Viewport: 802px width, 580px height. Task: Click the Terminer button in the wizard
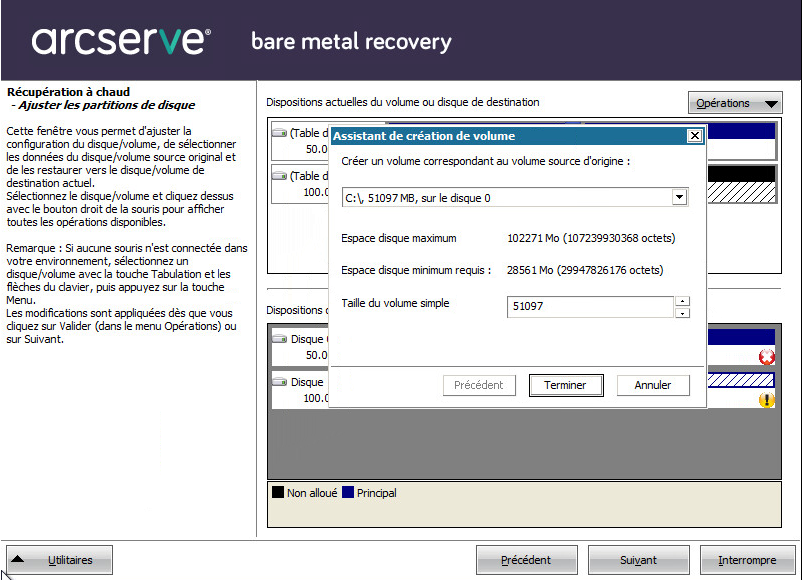pos(566,385)
